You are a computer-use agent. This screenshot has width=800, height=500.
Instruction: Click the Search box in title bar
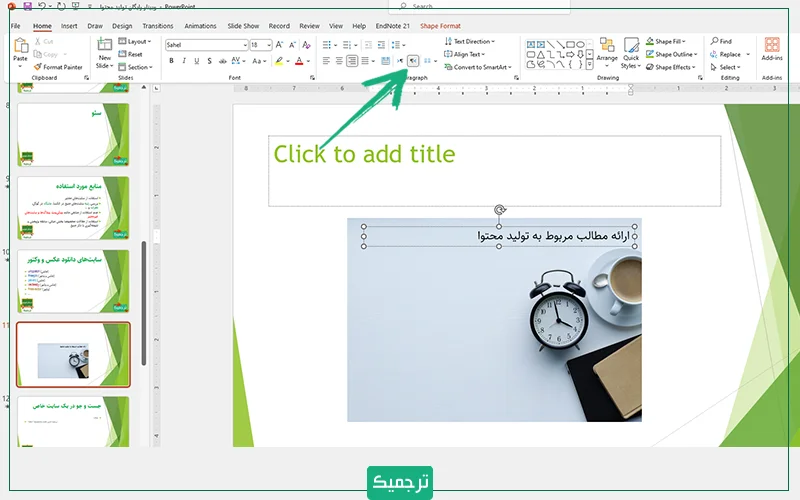[x=479, y=6]
